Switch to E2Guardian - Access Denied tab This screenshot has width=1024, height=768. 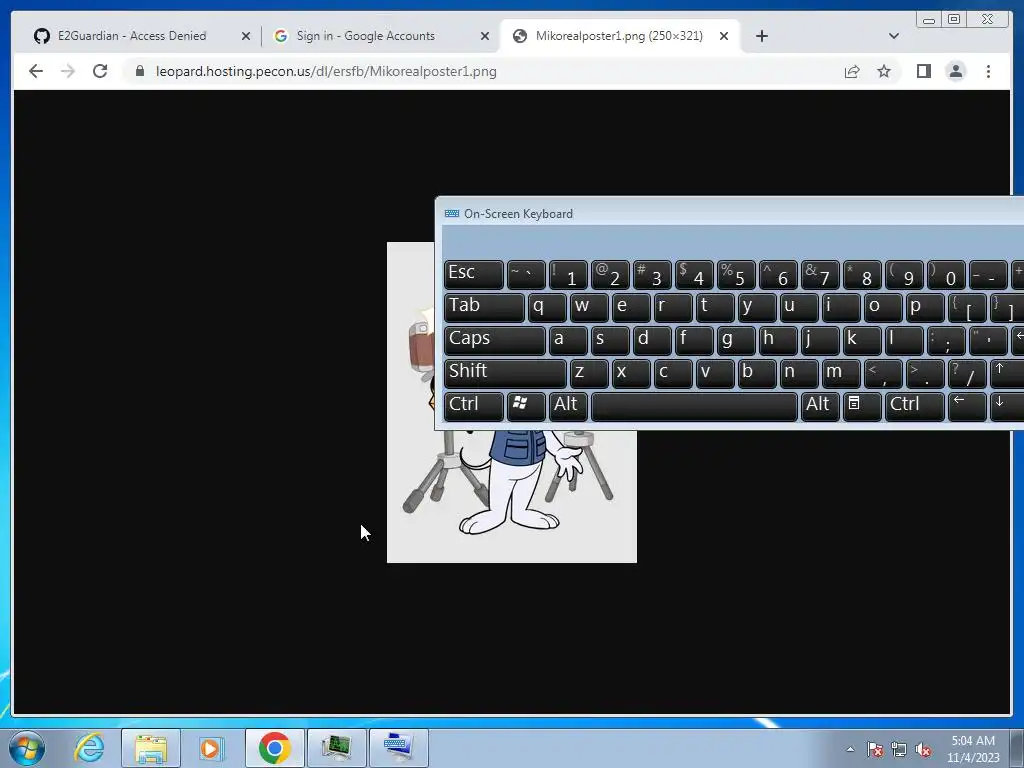click(x=132, y=36)
